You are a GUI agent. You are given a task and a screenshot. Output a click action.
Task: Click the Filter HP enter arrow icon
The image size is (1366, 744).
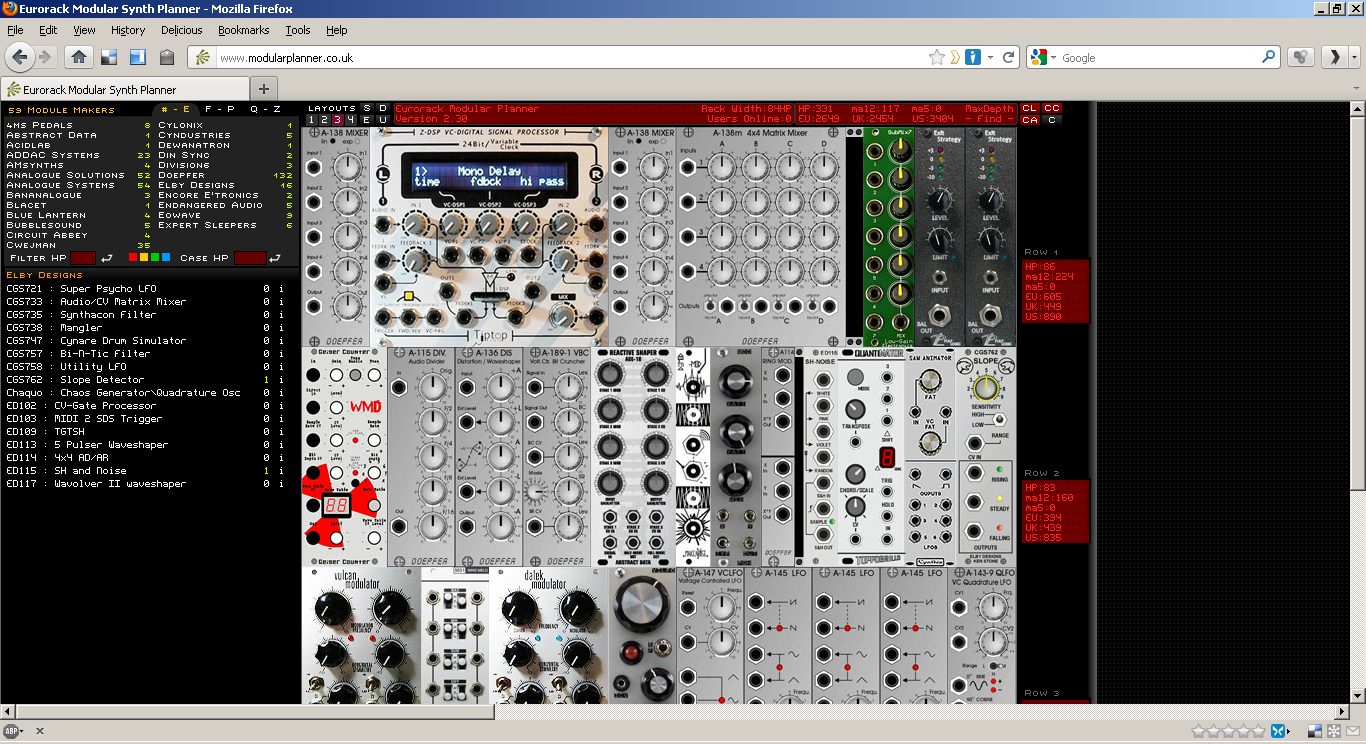(x=107, y=258)
